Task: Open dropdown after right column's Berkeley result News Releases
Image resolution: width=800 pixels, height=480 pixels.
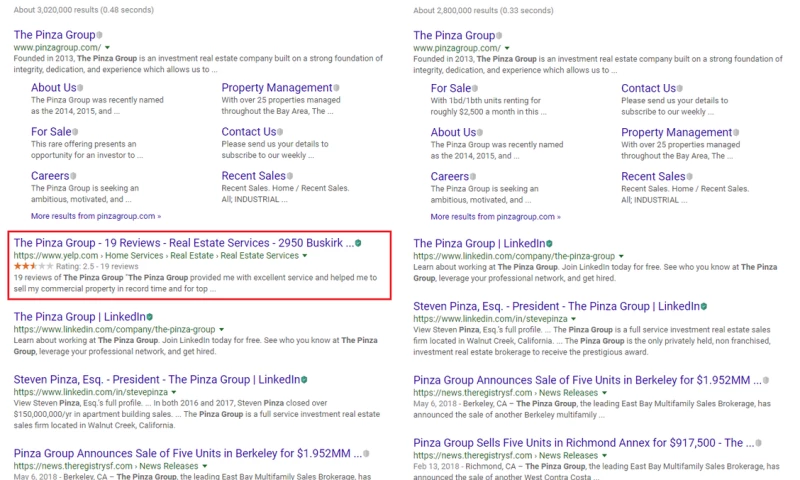Action: click(x=605, y=393)
